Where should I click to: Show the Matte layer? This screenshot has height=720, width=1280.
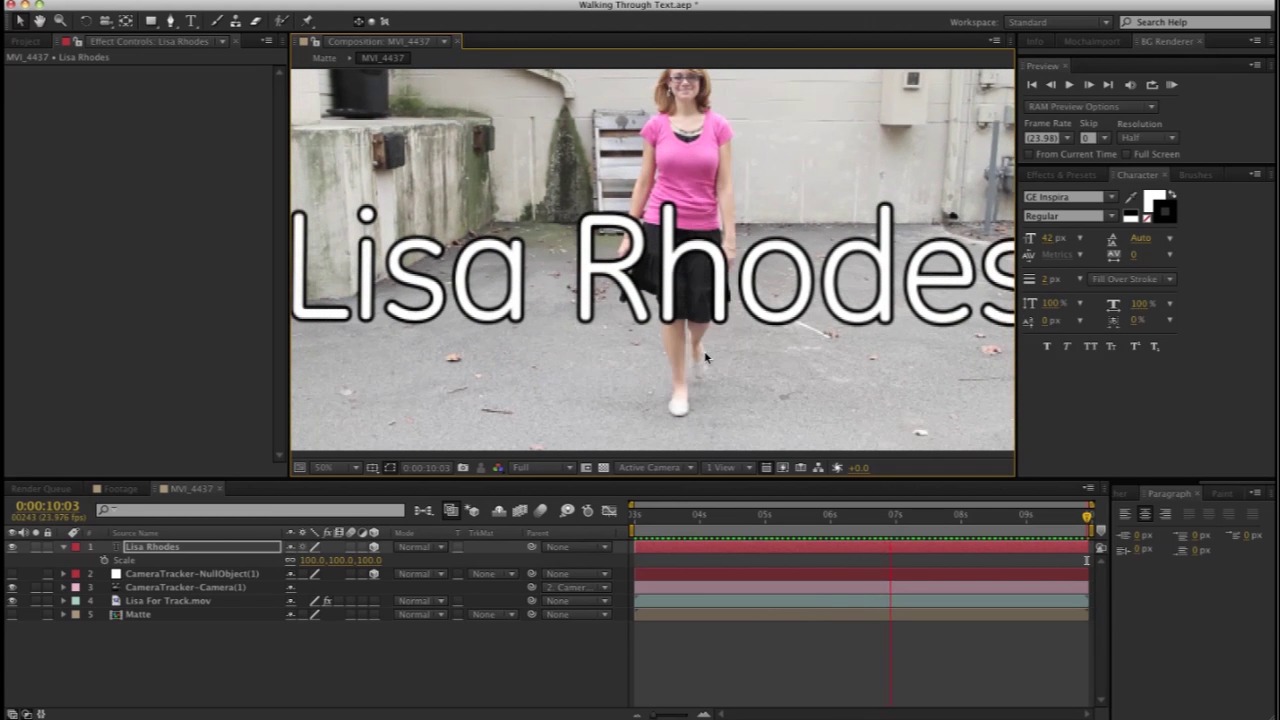click(x=12, y=614)
